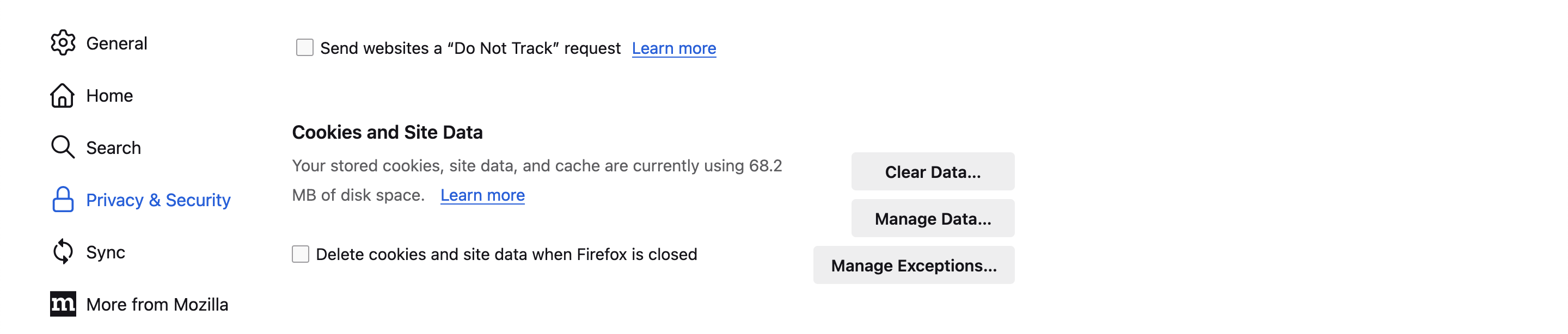Click the Cookies and Site Data heading
The height and width of the screenshot is (334, 1568).
[x=387, y=132]
